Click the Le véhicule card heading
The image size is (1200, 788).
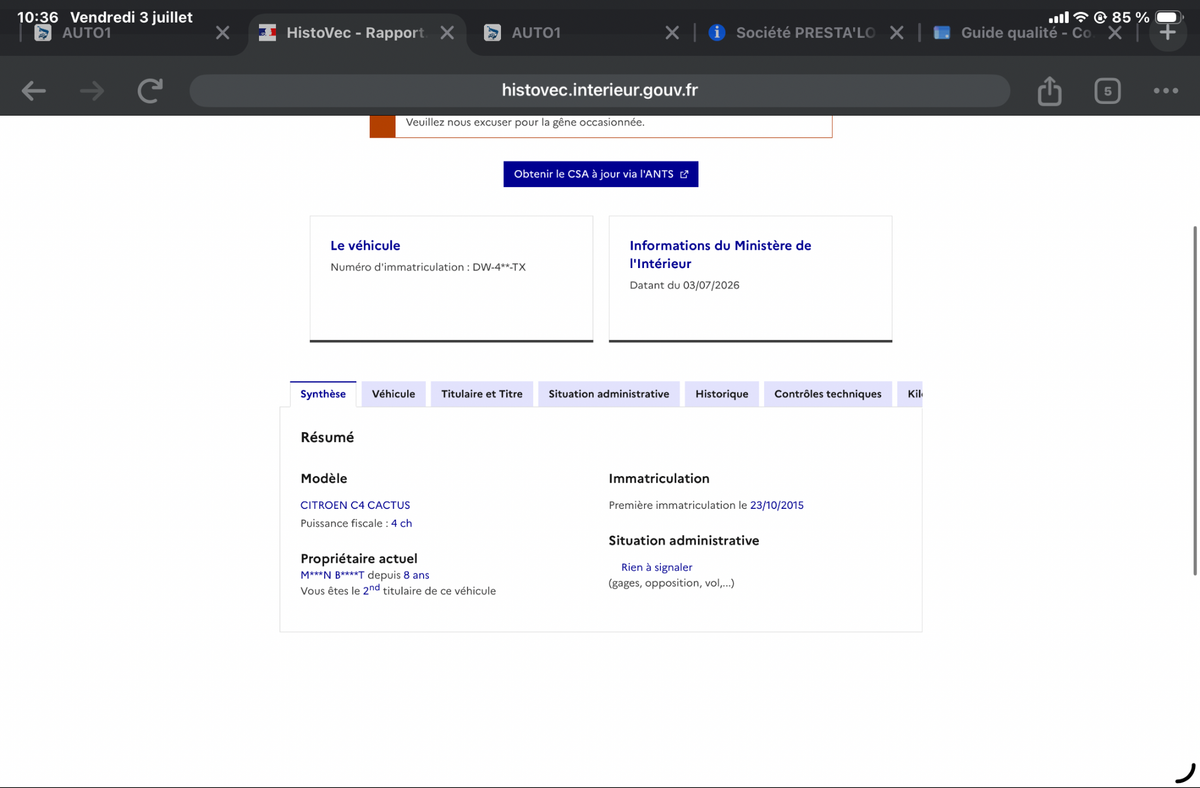coord(365,245)
